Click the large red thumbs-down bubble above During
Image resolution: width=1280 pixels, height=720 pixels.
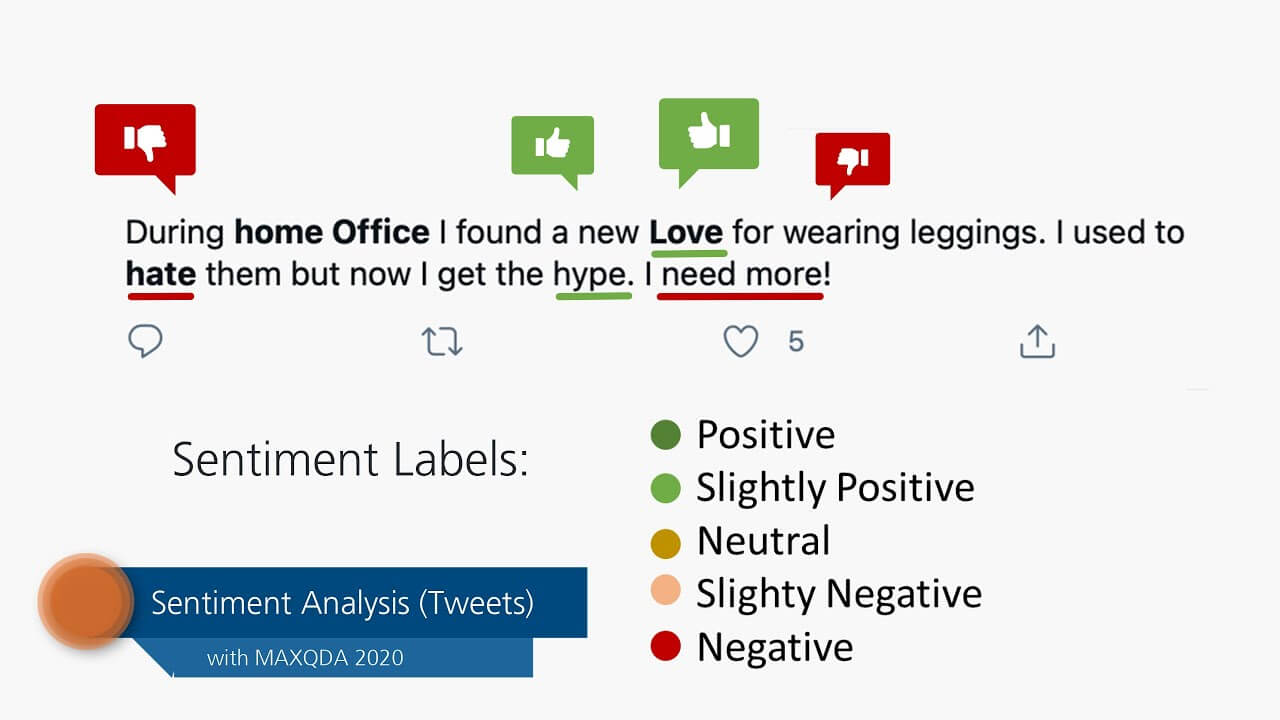click(x=145, y=148)
